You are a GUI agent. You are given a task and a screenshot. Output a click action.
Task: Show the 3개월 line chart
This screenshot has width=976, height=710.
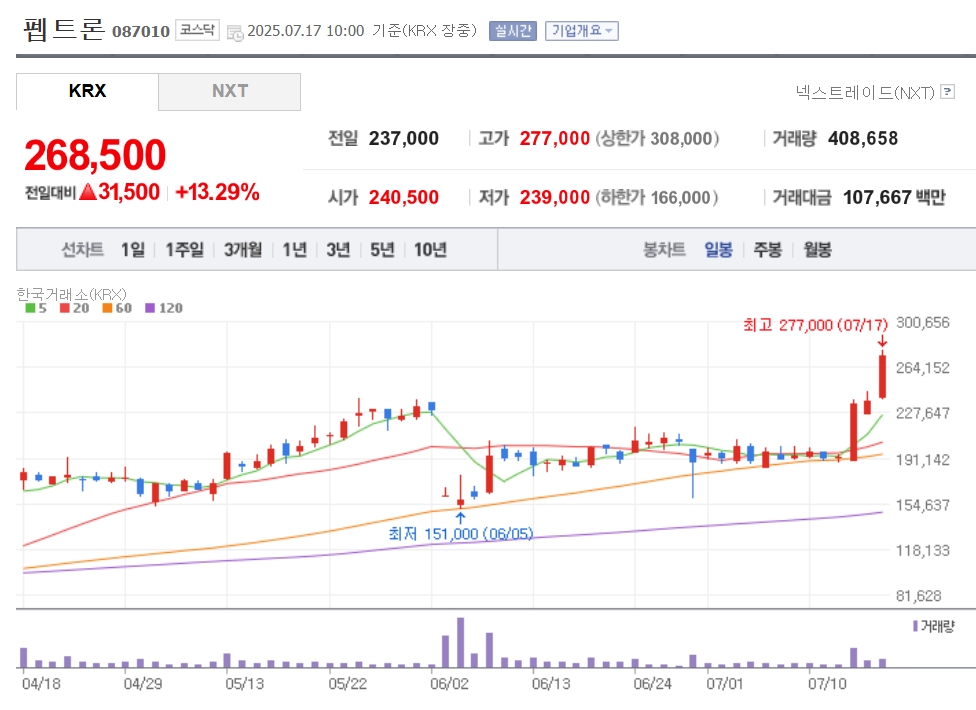pyautogui.click(x=243, y=250)
